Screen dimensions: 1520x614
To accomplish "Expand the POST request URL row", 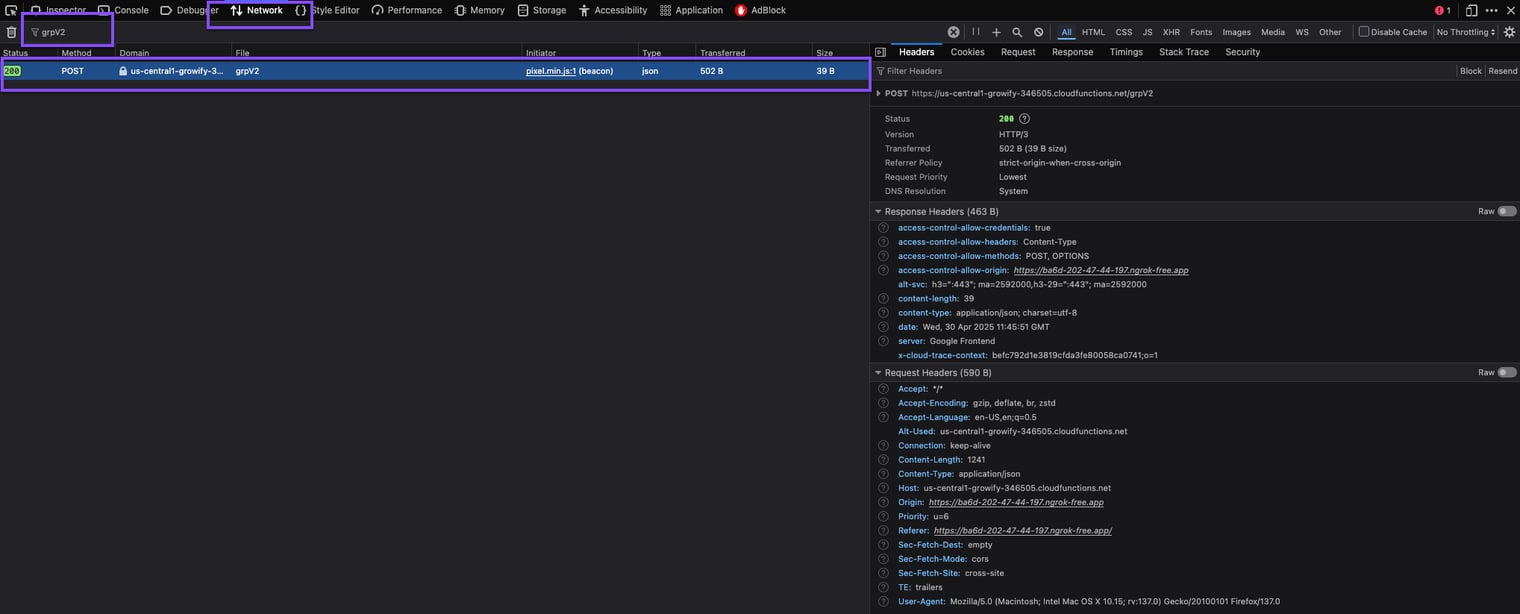I will (878, 93).
